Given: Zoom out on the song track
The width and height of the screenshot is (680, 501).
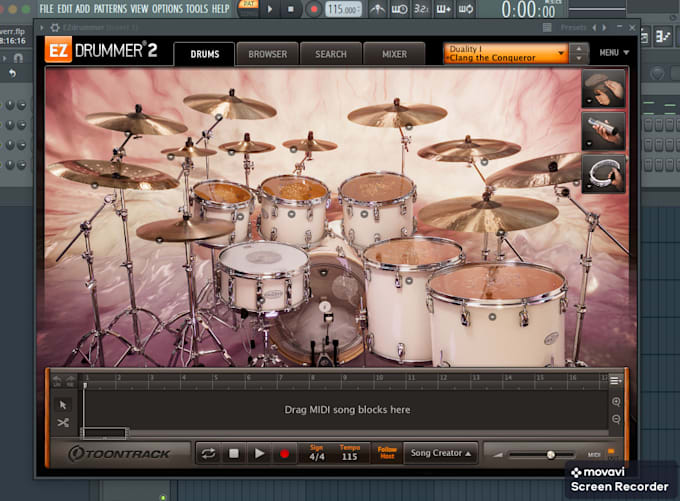Looking at the screenshot, I should (x=616, y=419).
